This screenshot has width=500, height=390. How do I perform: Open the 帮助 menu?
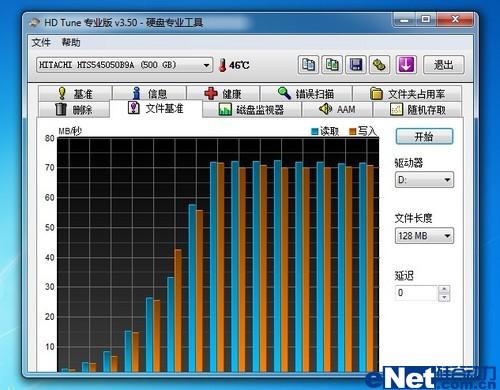pos(71,42)
